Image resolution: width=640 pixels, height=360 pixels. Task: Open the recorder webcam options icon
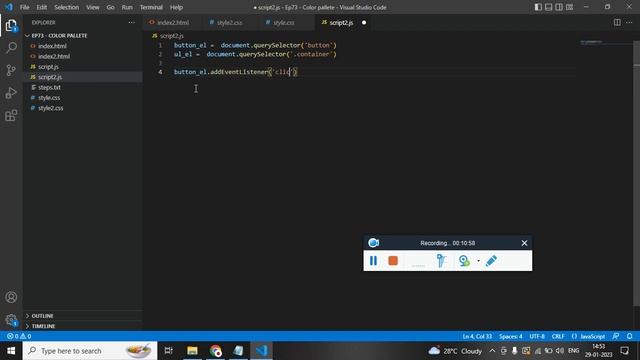click(464, 260)
